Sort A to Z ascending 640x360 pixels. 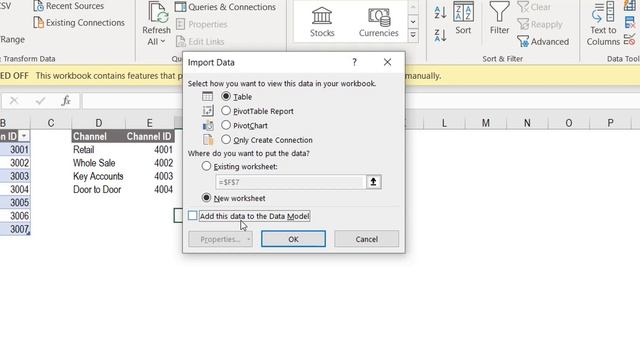440,12
